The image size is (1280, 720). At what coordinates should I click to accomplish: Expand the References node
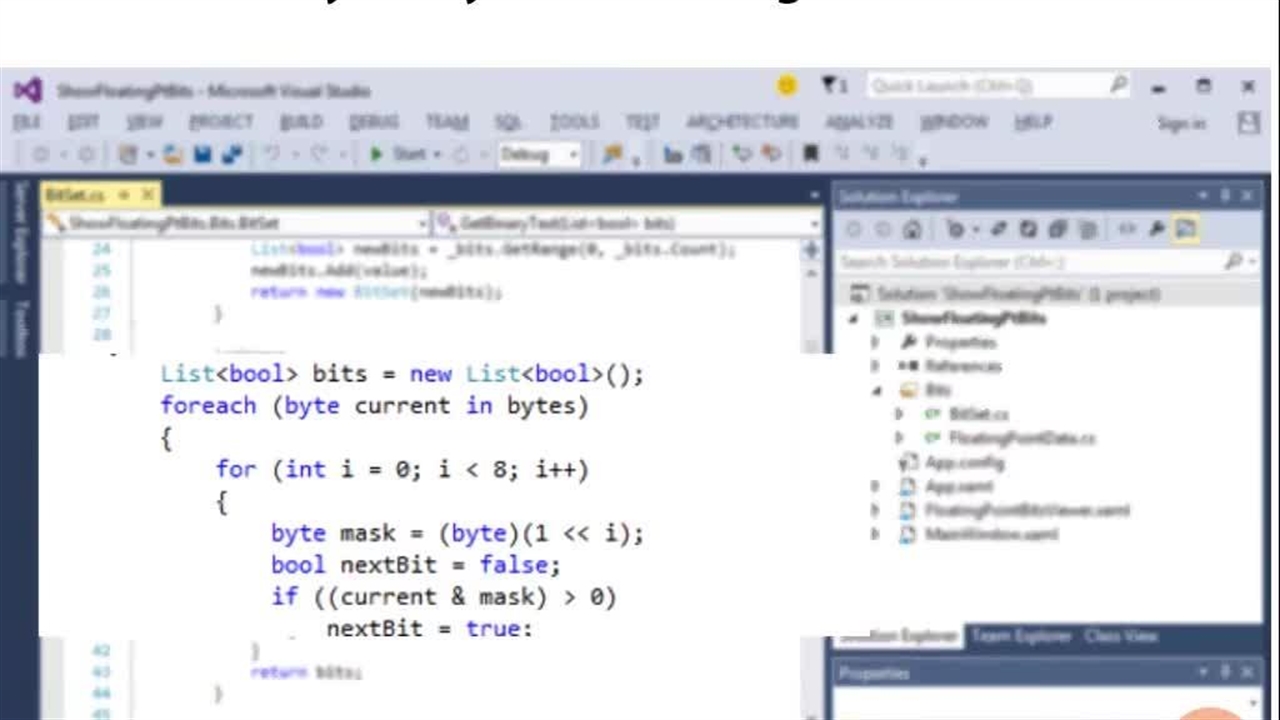(x=877, y=366)
